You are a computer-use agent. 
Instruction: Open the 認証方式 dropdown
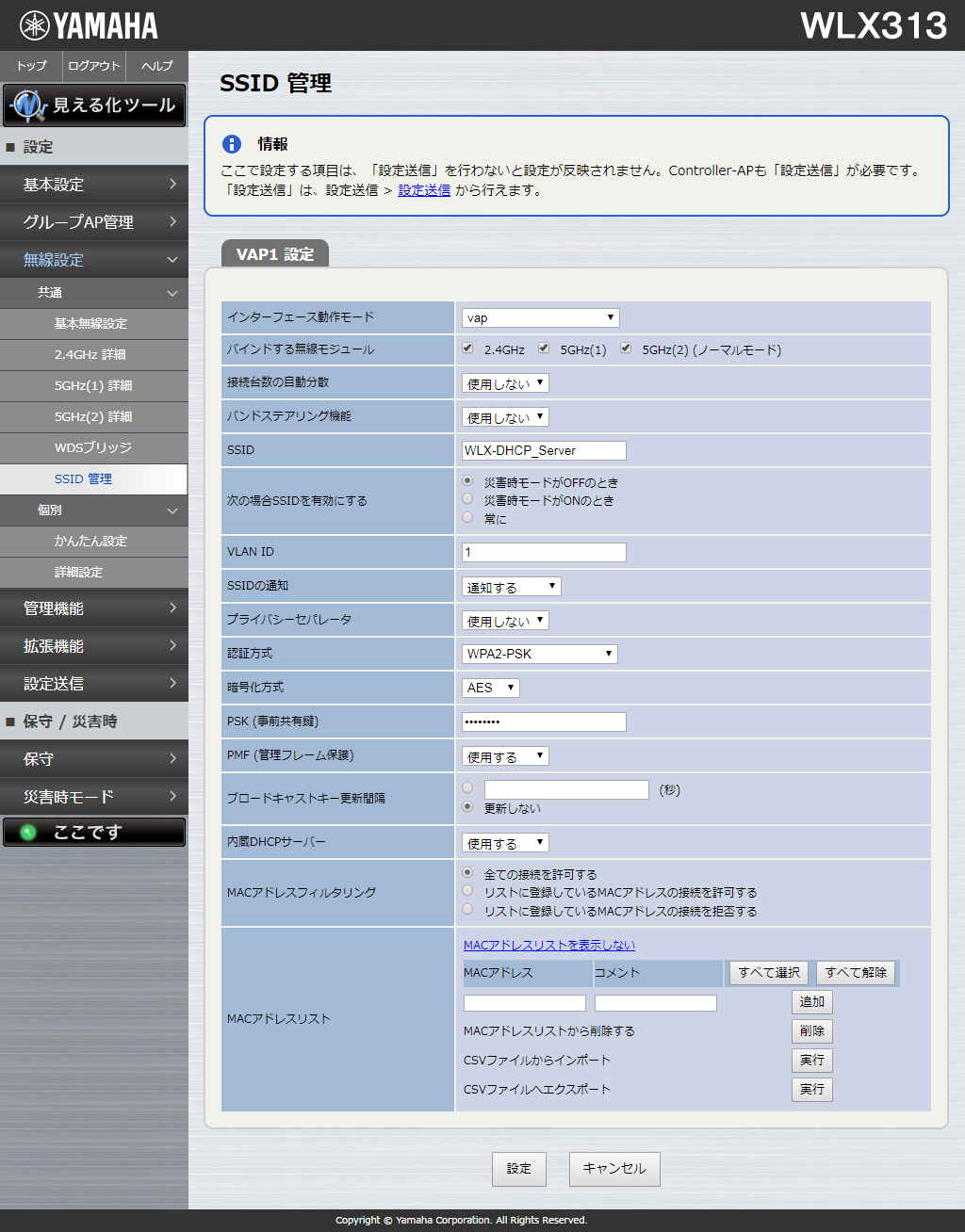pos(539,653)
